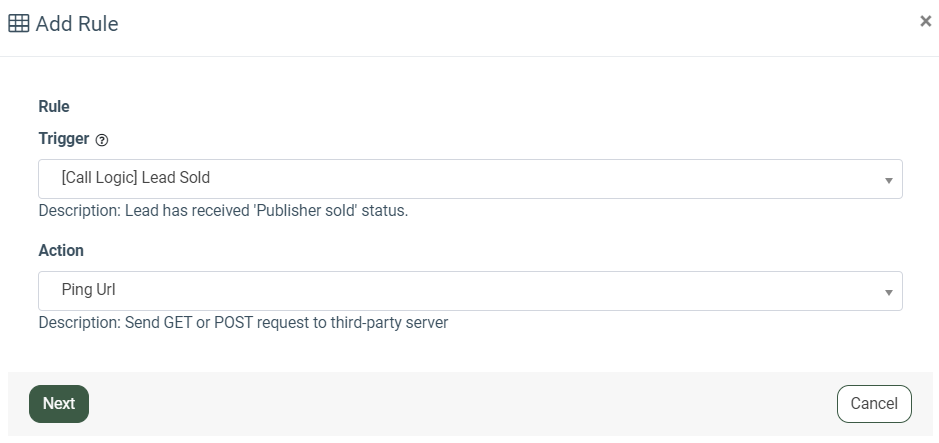The height and width of the screenshot is (443, 939).
Task: Open the Trigger dropdown showing Lead Sold
Action: pos(470,179)
